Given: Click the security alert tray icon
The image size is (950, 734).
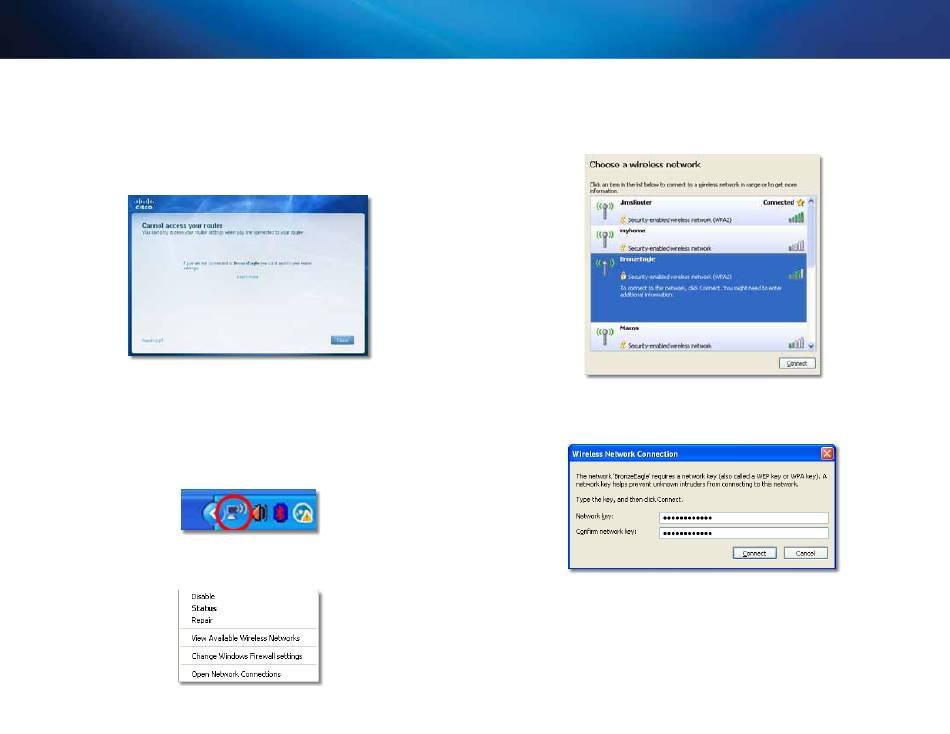Looking at the screenshot, I should (303, 513).
